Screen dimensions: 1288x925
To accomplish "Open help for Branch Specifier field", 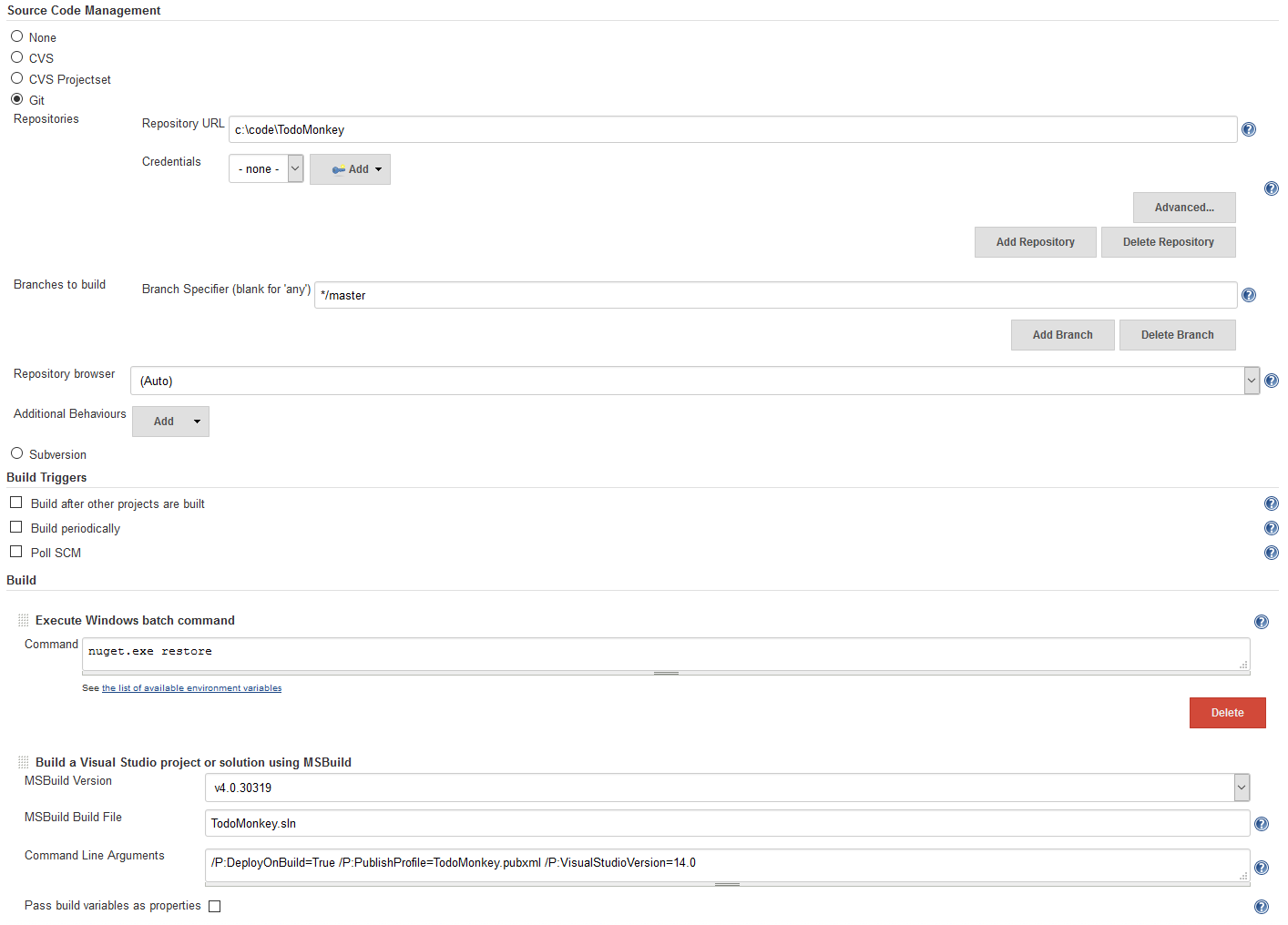I will point(1249,295).
